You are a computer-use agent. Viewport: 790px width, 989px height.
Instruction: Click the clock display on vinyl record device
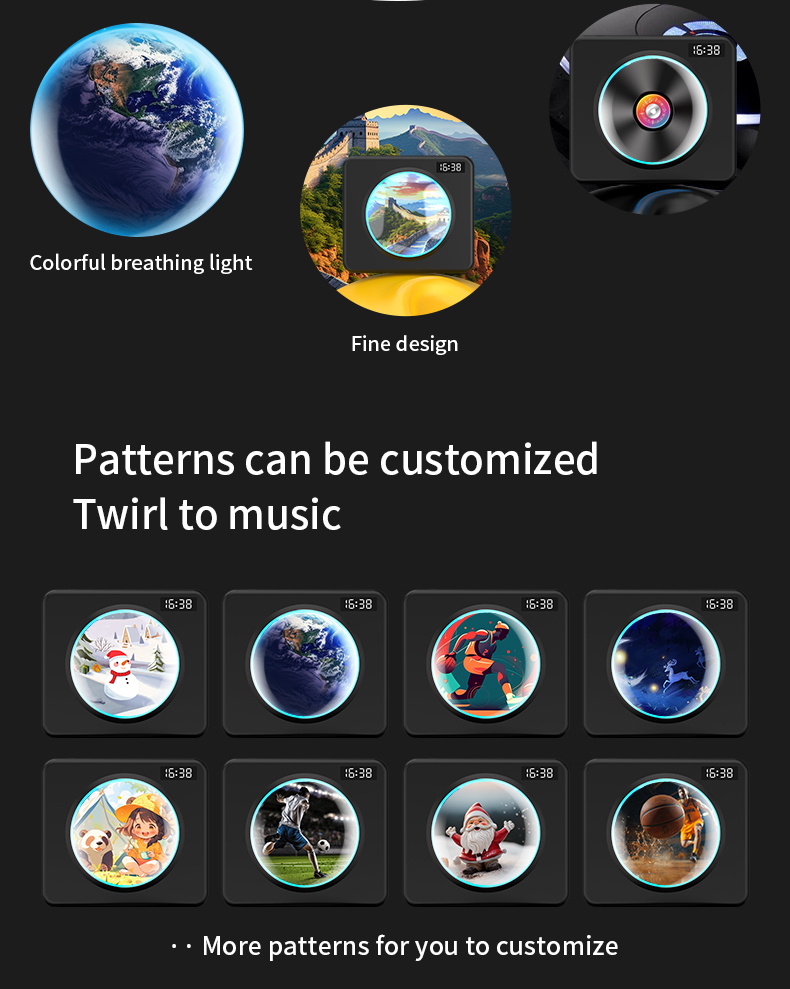707,50
